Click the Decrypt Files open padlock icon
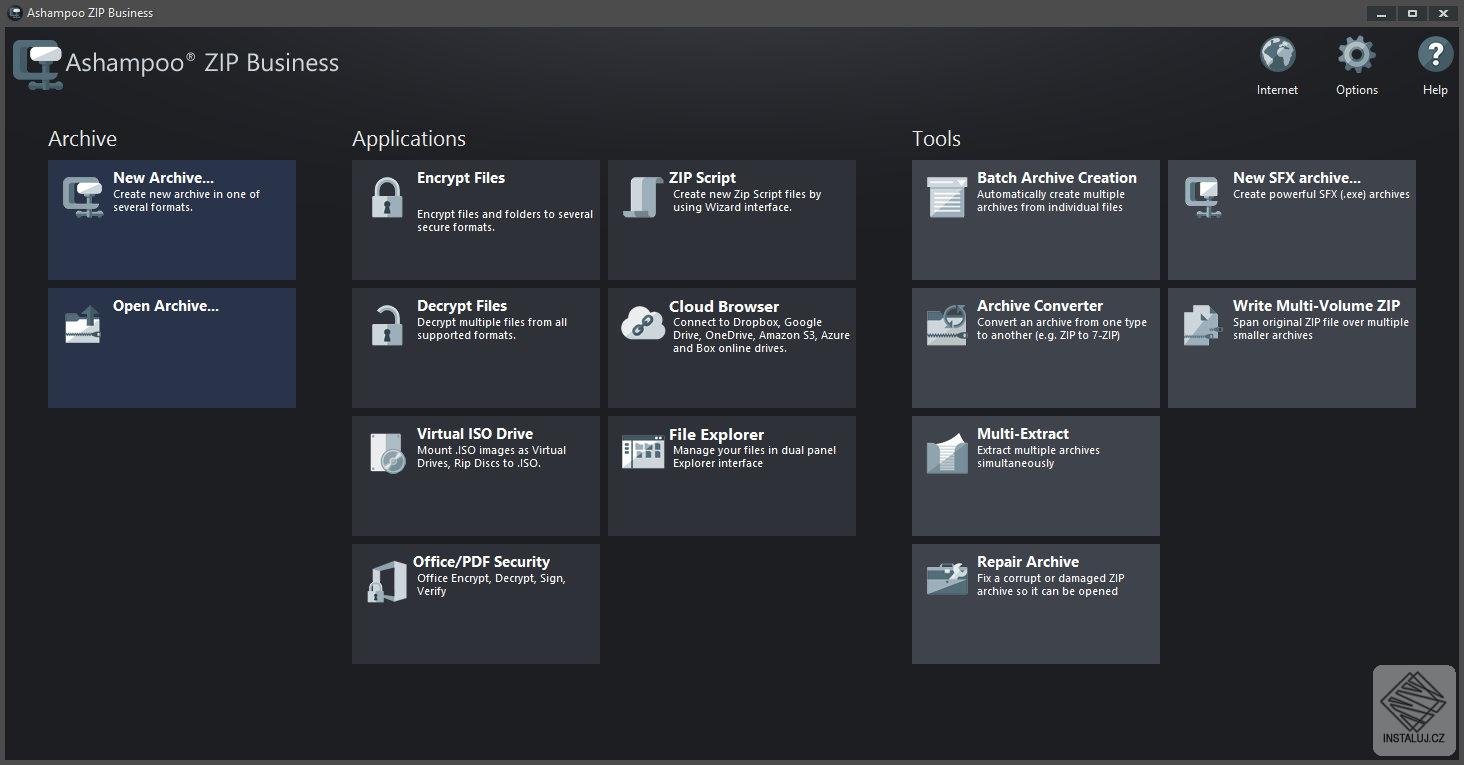This screenshot has height=765, width=1464. click(x=387, y=325)
